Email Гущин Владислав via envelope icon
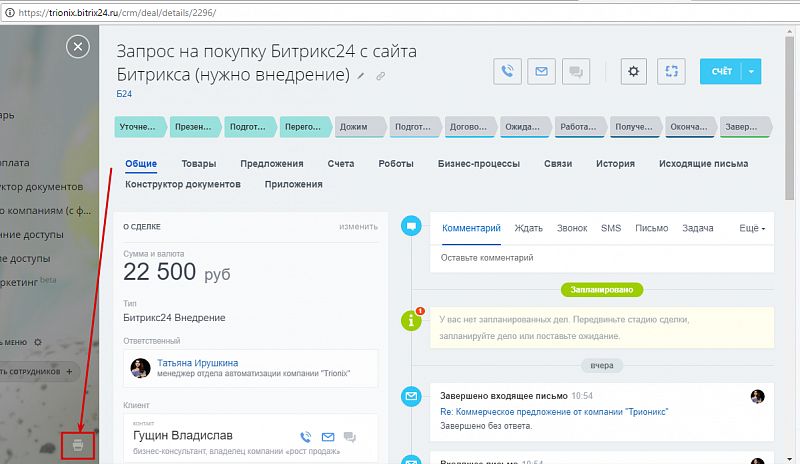Image resolution: width=800 pixels, height=464 pixels. 328,437
